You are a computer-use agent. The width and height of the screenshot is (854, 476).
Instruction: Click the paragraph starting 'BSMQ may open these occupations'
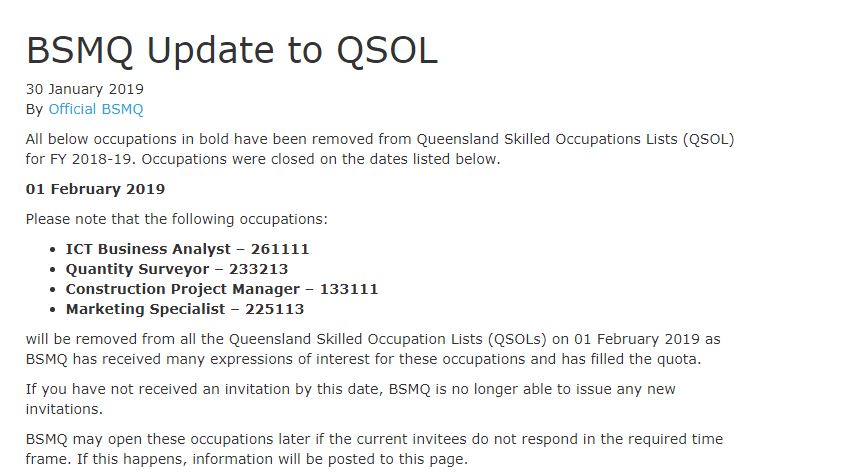click(374, 449)
